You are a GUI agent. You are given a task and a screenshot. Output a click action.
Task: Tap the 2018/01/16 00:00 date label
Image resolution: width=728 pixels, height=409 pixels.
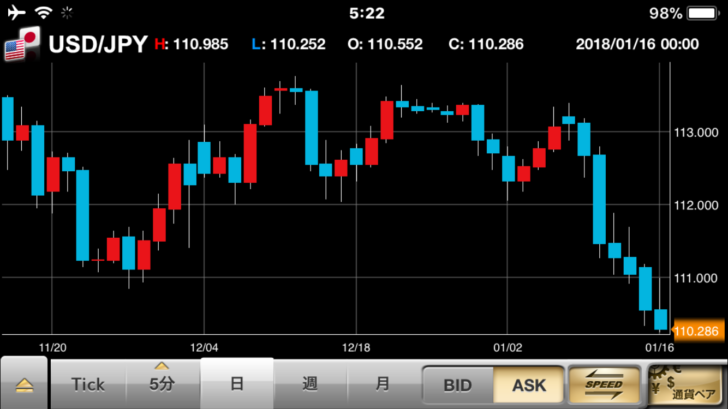click(x=637, y=45)
